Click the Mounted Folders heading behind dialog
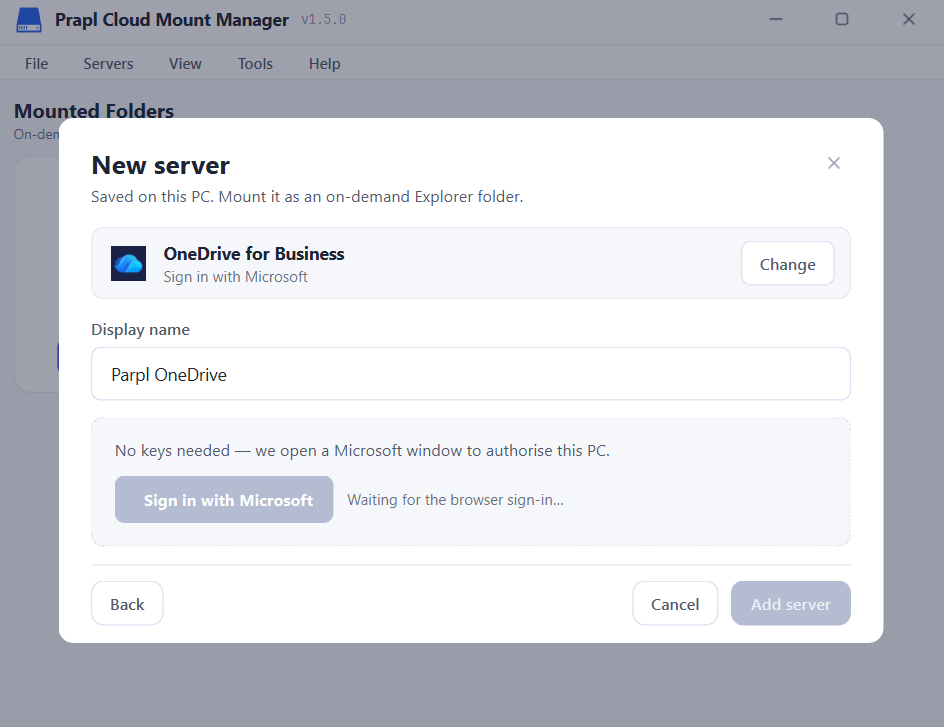The height and width of the screenshot is (727, 944). (x=94, y=111)
